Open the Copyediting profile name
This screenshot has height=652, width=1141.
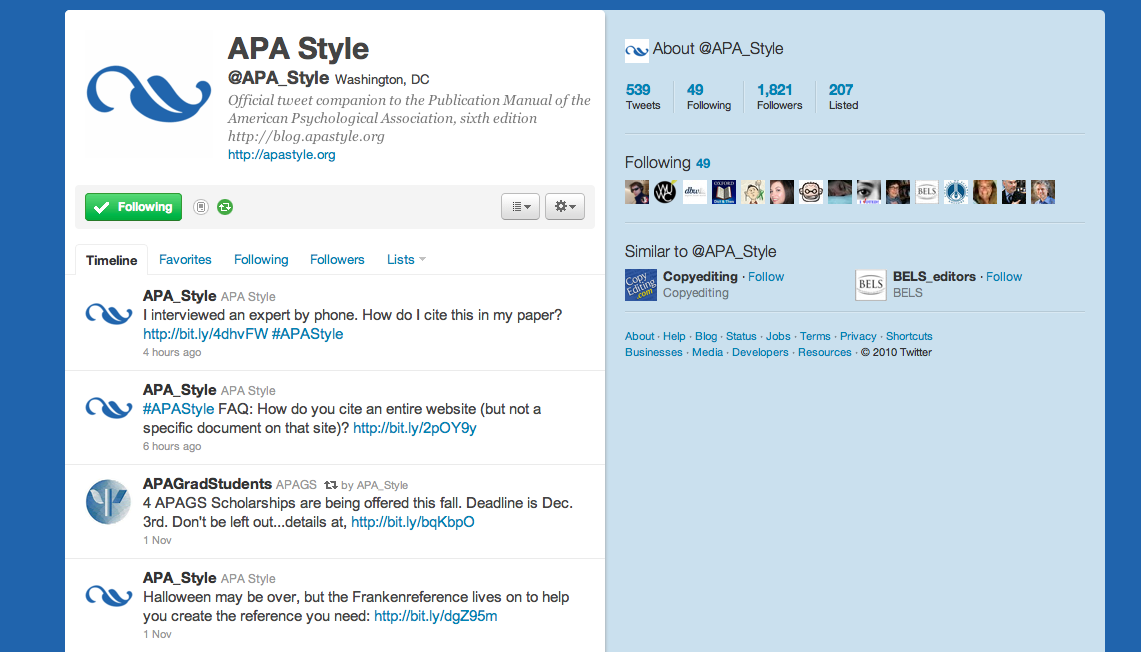click(x=700, y=277)
